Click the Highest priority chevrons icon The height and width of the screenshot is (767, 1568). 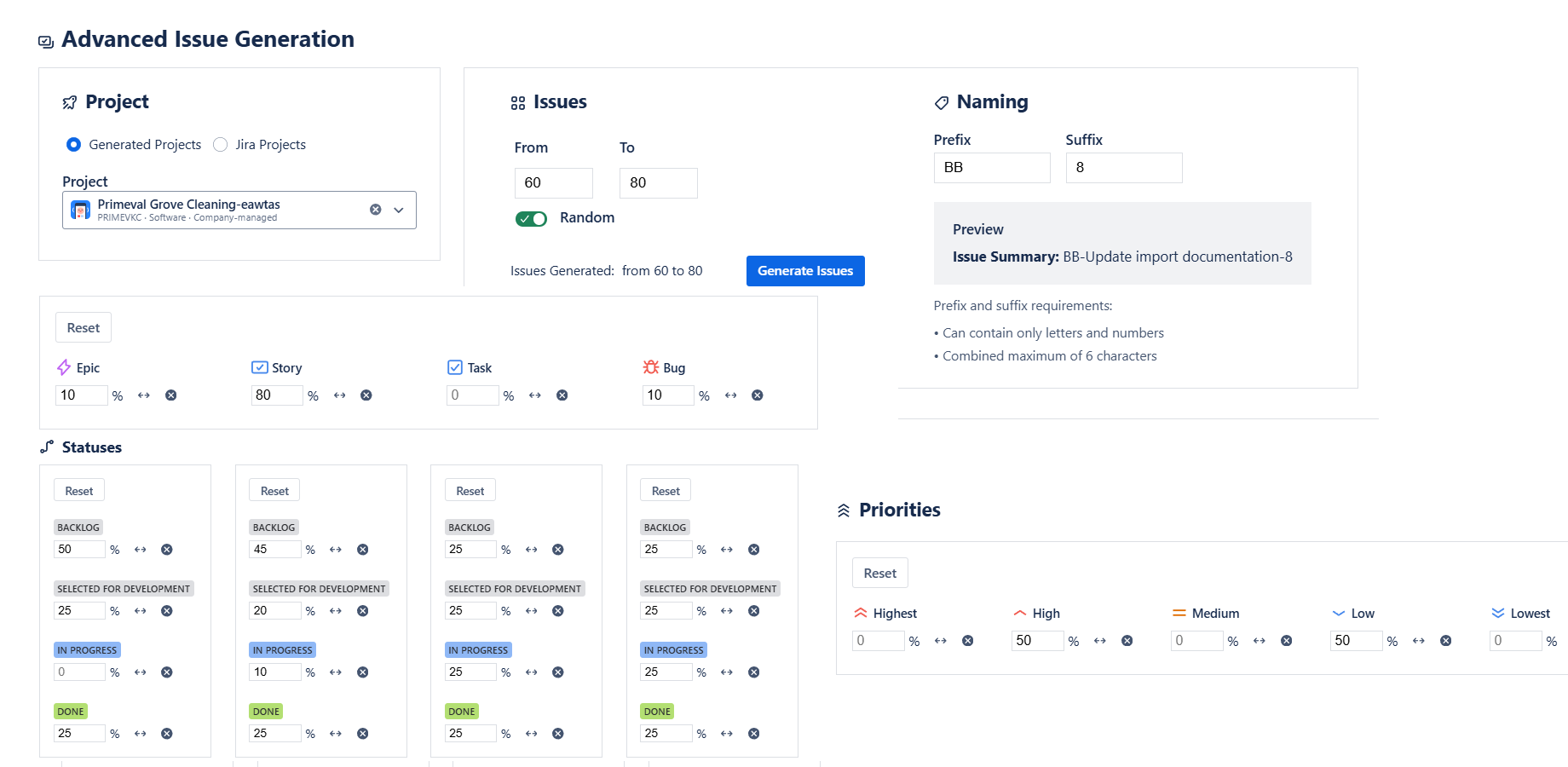coord(860,613)
